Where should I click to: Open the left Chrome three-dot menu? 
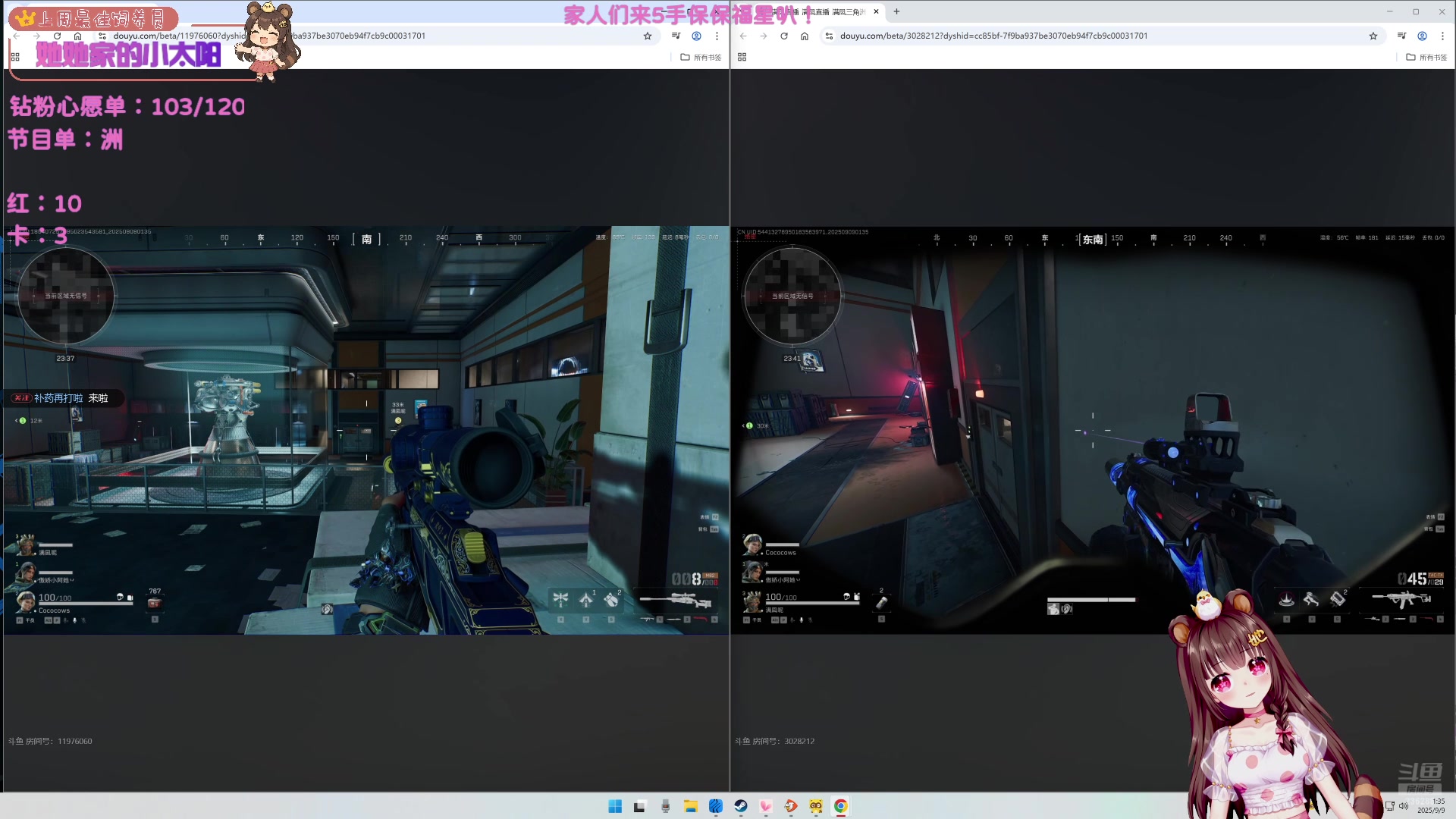717,36
